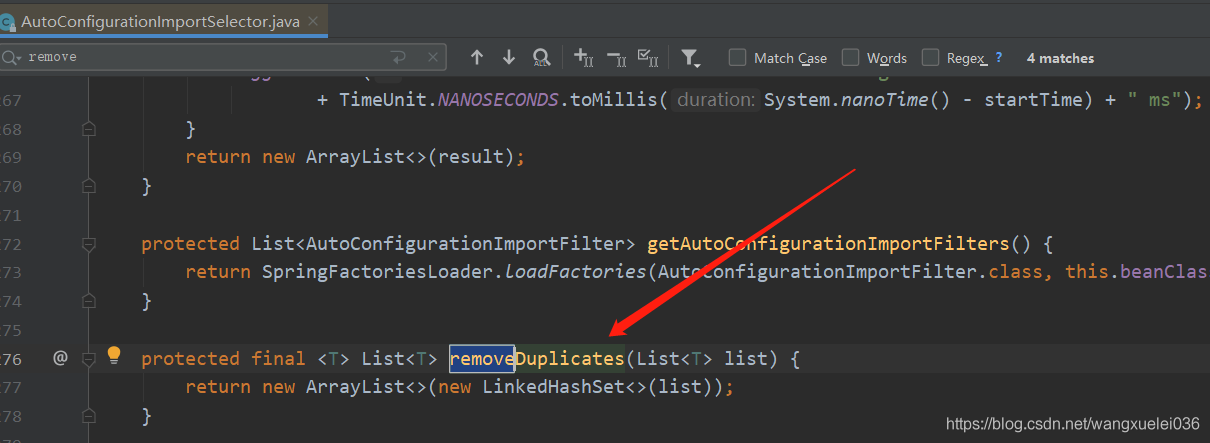Collapse removeDuplicates method fold marker
Image resolution: width=1210 pixels, height=443 pixels.
(89, 358)
